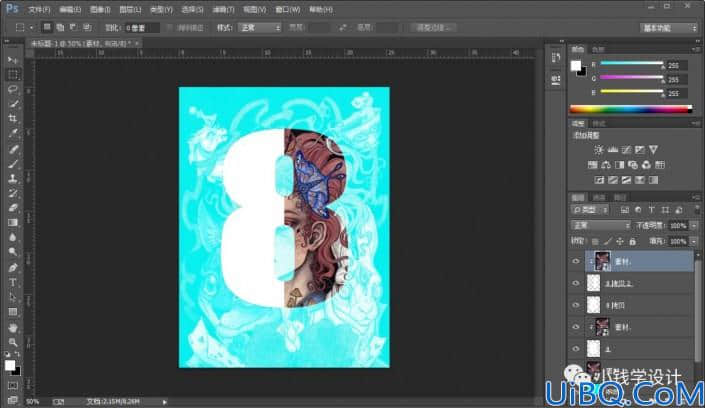705x408 pixels.
Task: Click the 调整边缘 refine edge button
Action: coord(432,27)
